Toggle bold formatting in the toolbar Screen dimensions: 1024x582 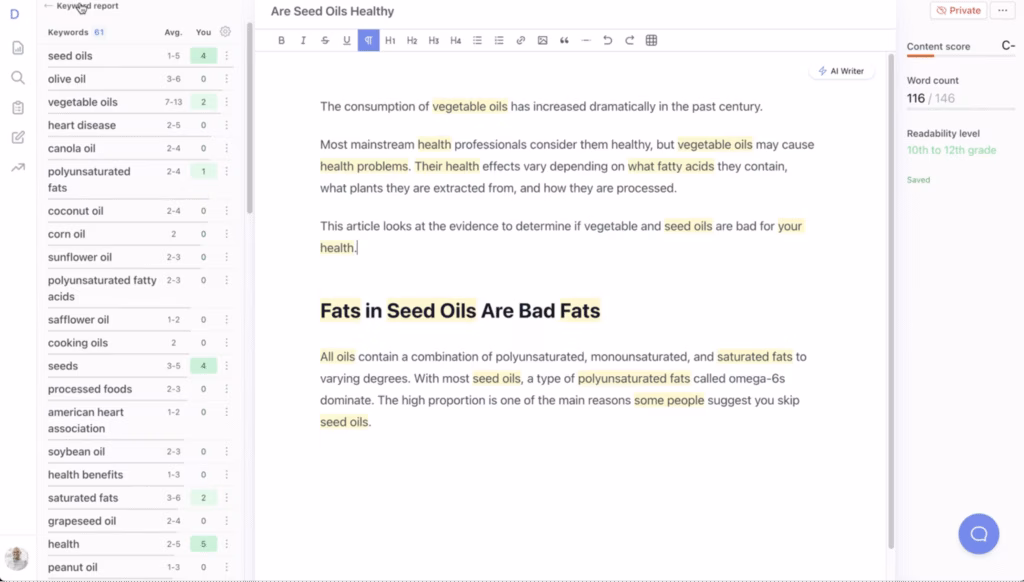pyautogui.click(x=281, y=40)
